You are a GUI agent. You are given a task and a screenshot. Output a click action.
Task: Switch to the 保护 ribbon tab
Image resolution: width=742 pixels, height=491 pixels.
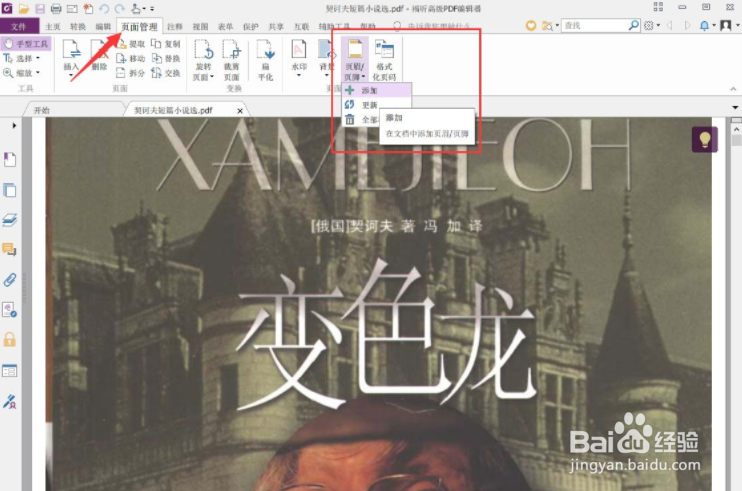[250, 26]
